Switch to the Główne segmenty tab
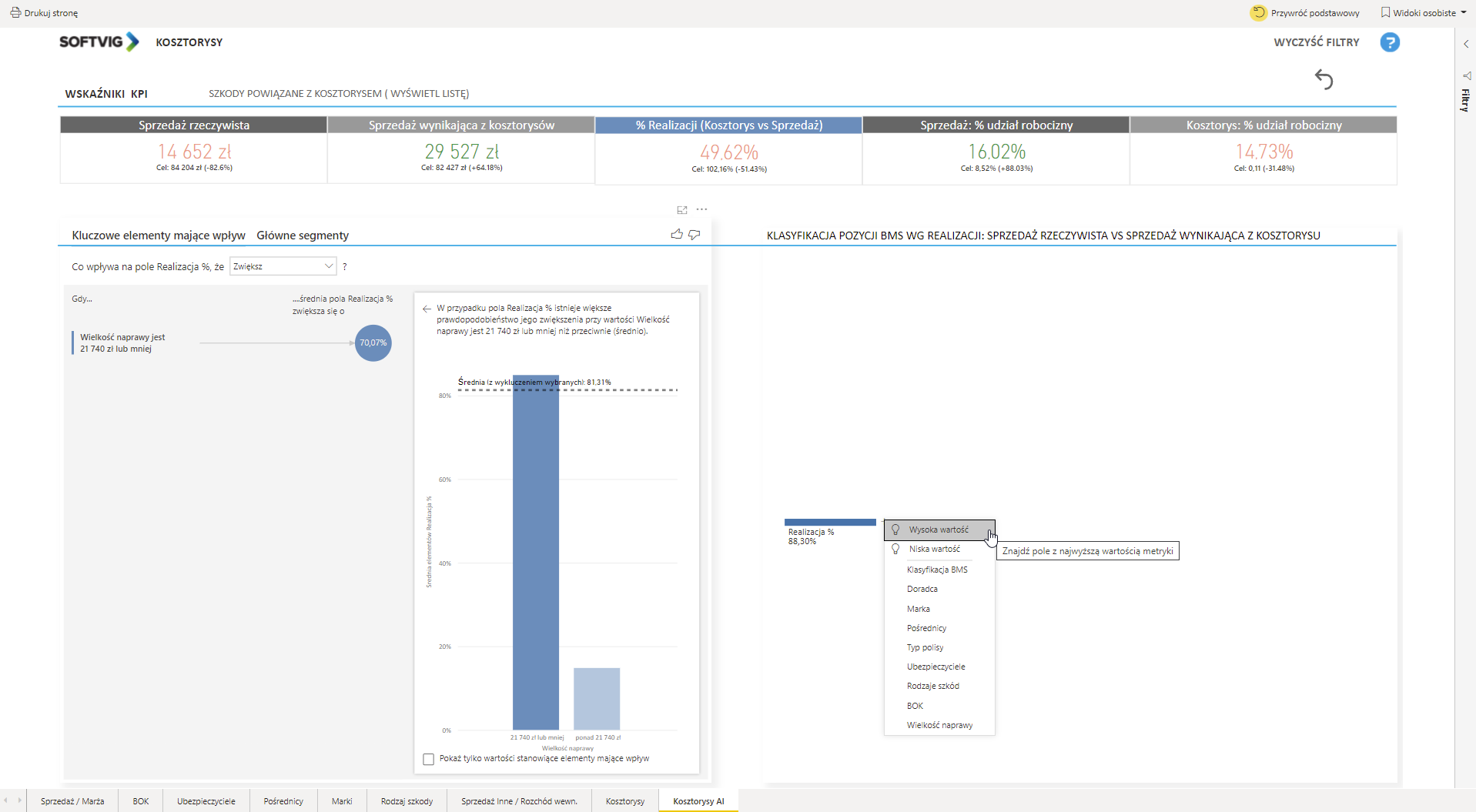This screenshot has width=1476, height=812. [303, 236]
